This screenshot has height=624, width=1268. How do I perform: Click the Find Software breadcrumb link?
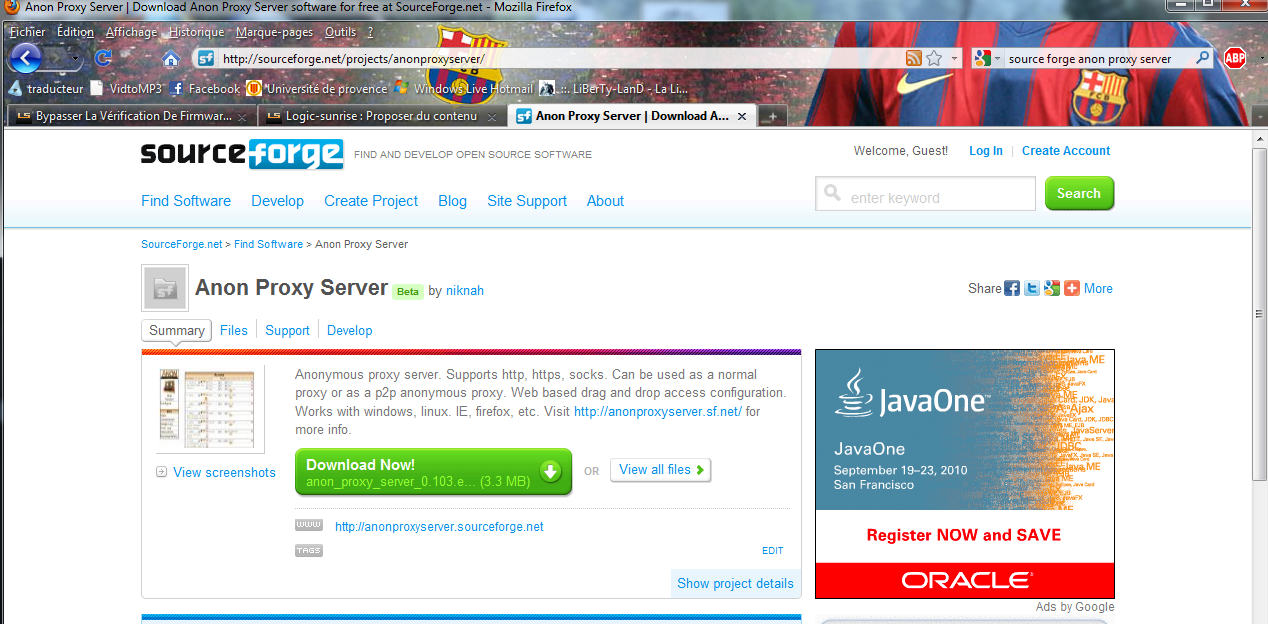tap(268, 244)
